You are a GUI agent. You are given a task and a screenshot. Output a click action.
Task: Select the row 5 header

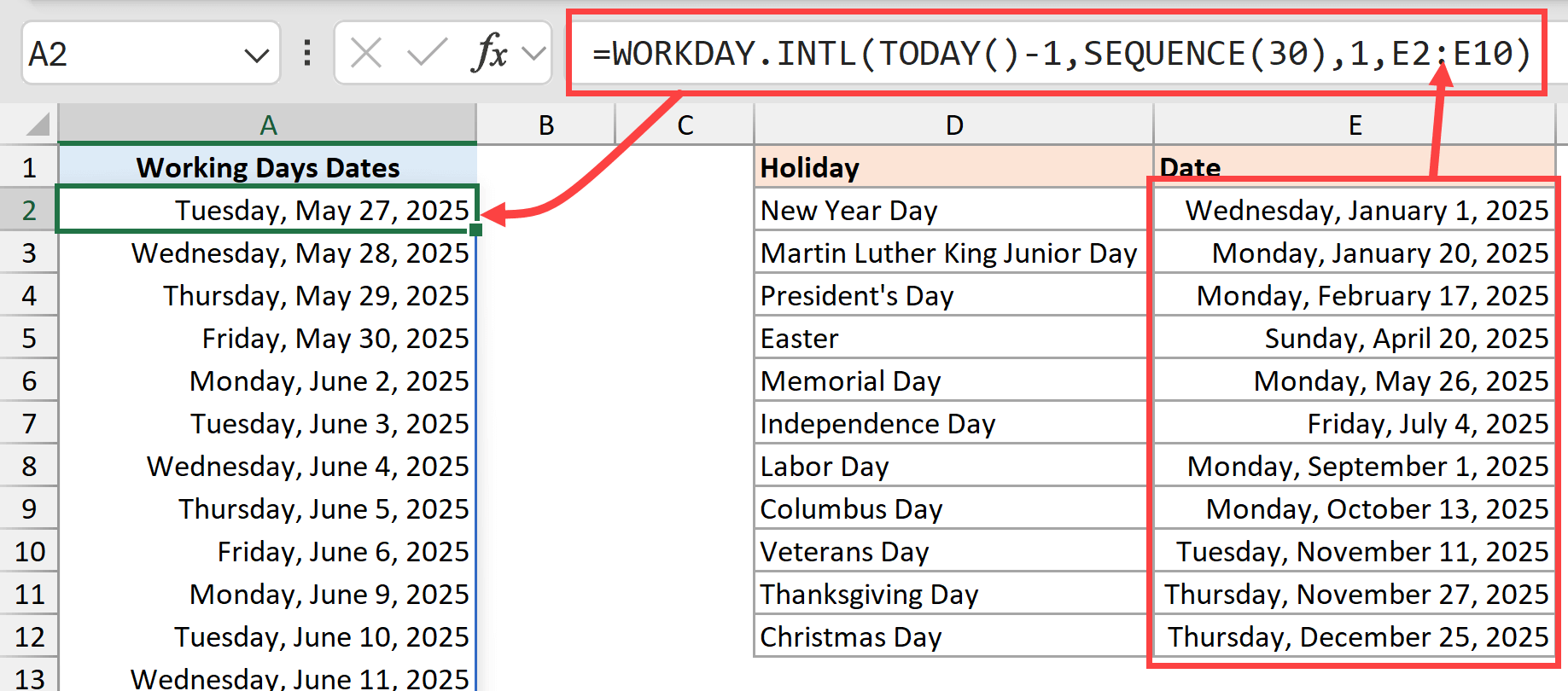pos(28,337)
